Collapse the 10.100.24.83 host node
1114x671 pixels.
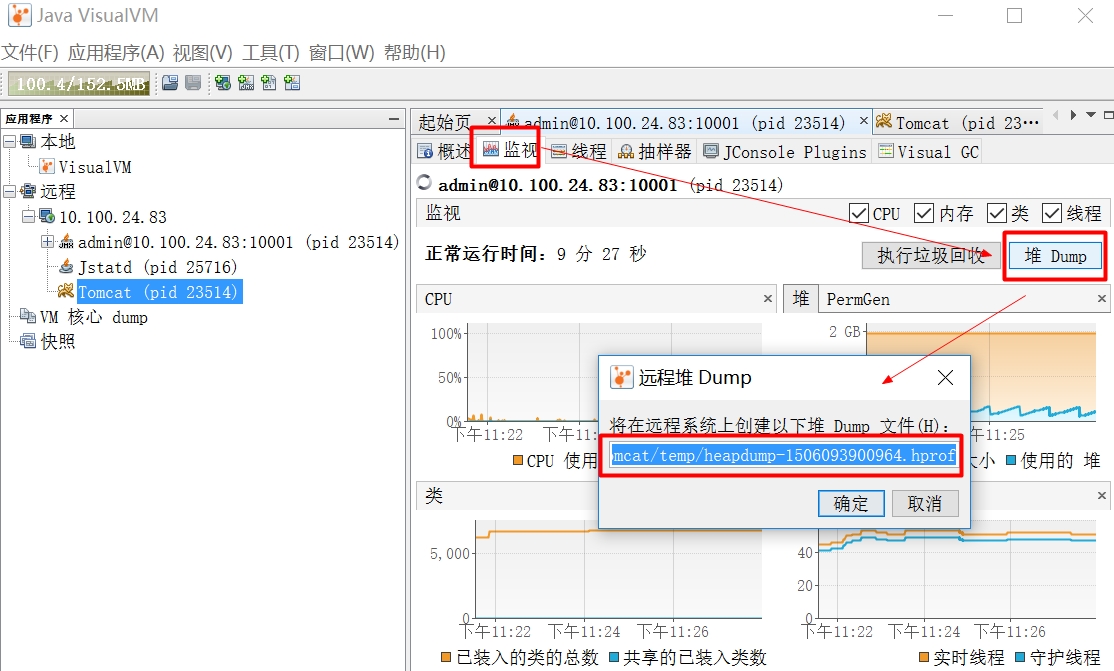(x=28, y=216)
